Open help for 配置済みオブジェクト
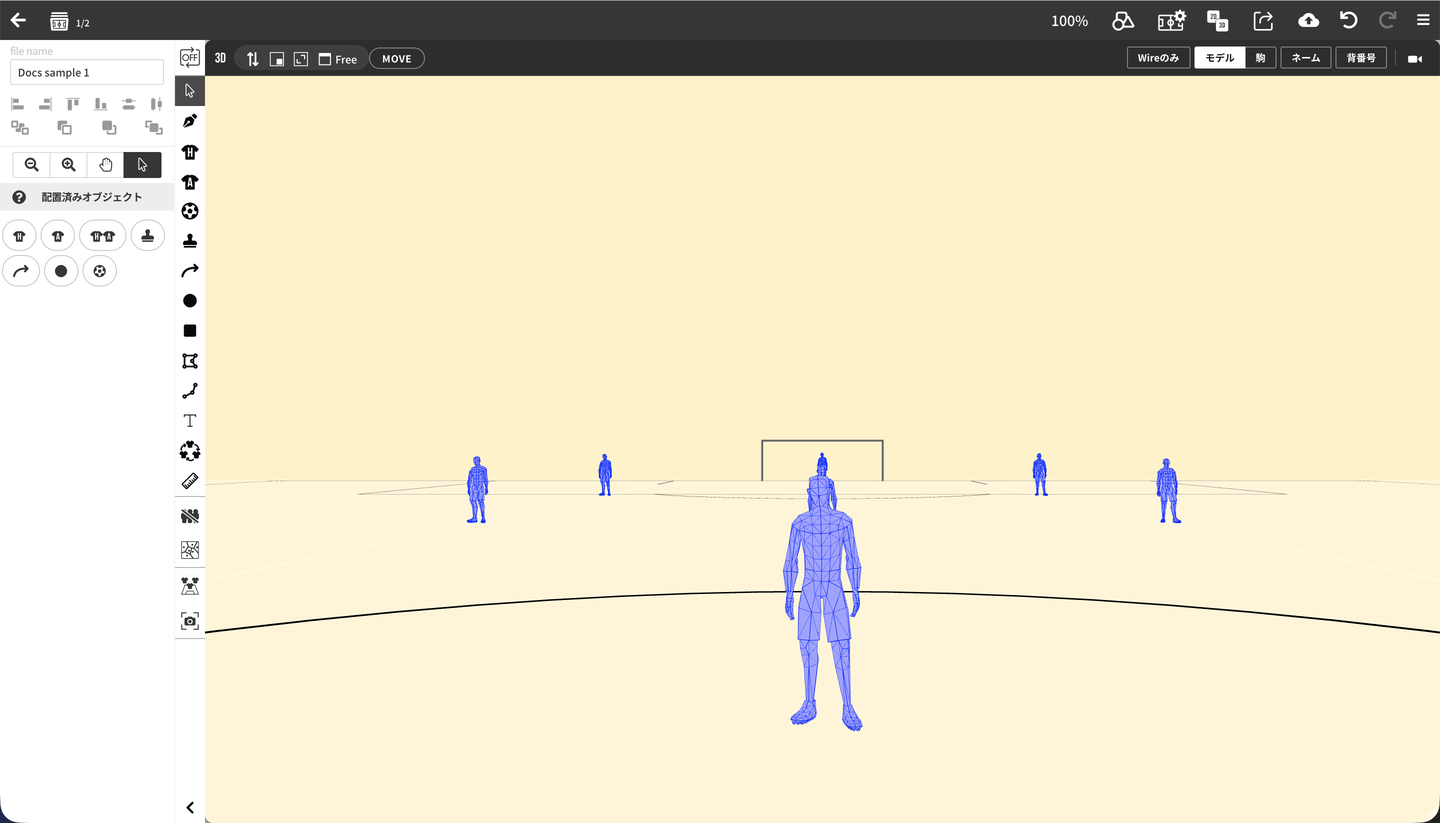Image resolution: width=1440 pixels, height=823 pixels. coord(19,197)
